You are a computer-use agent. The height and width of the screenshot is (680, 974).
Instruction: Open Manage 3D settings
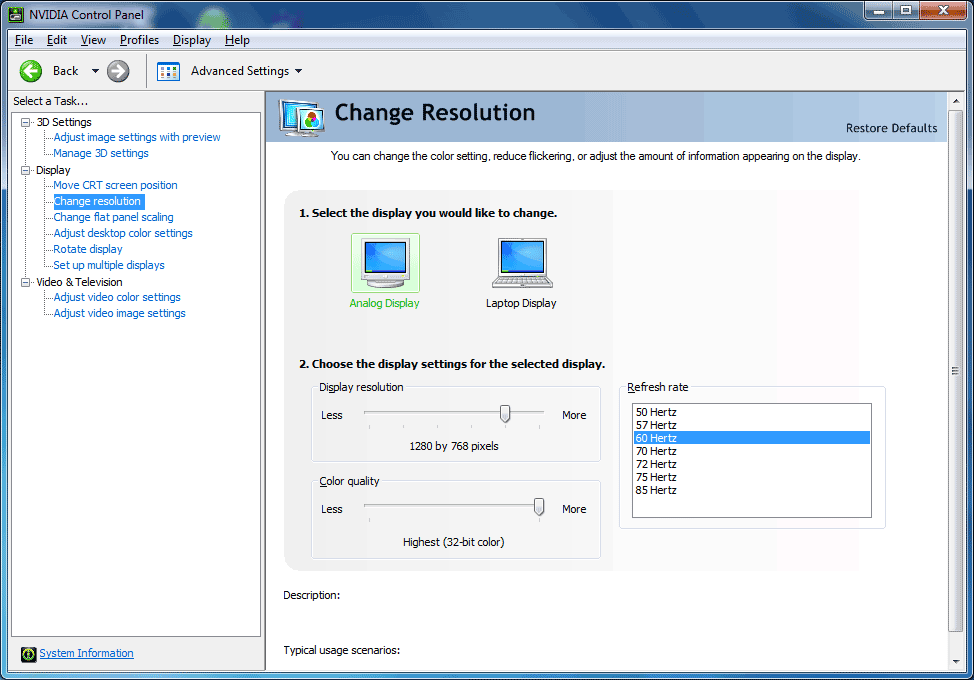click(x=101, y=153)
